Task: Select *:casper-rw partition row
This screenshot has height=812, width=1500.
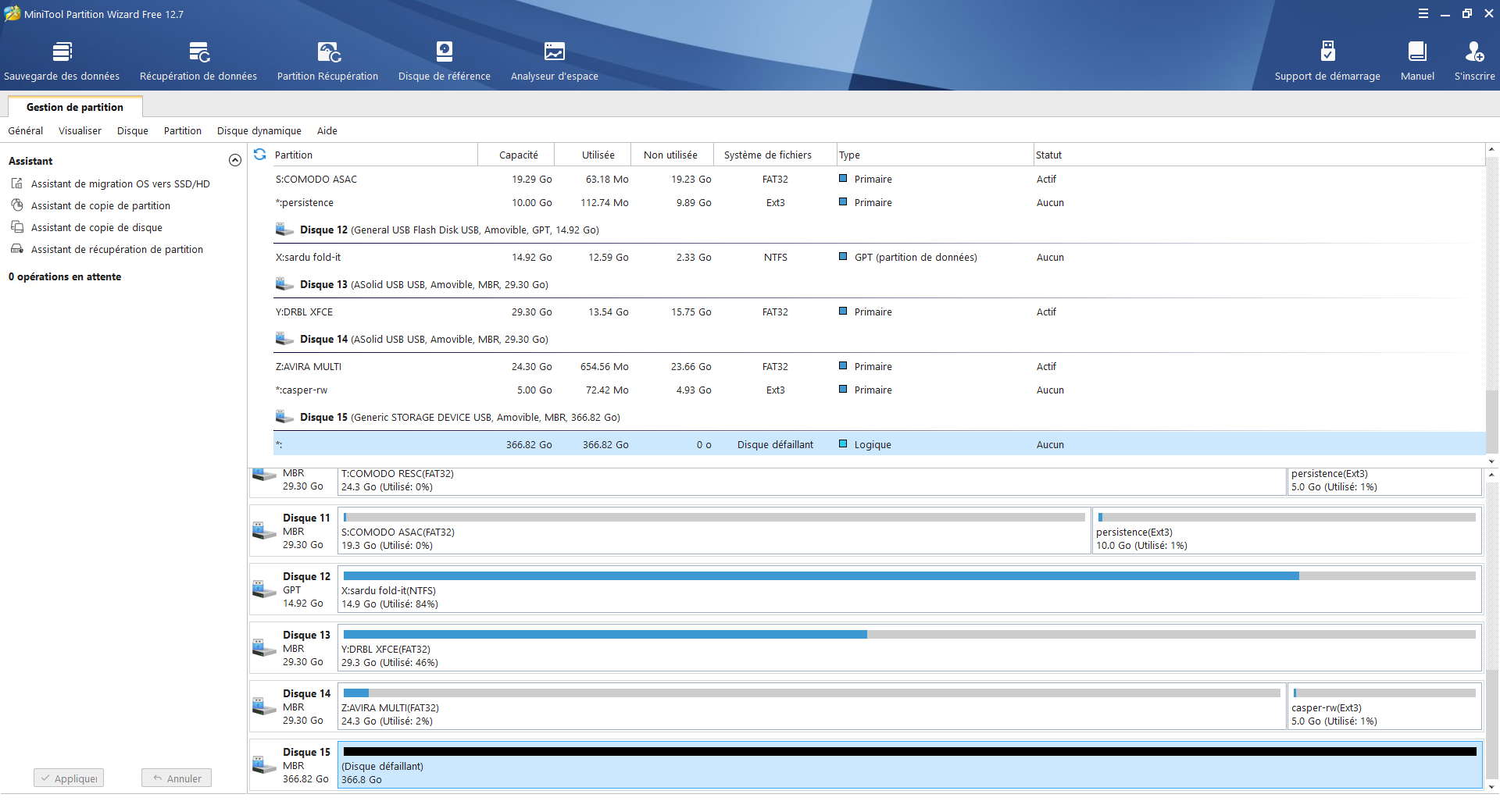Action: click(879, 390)
